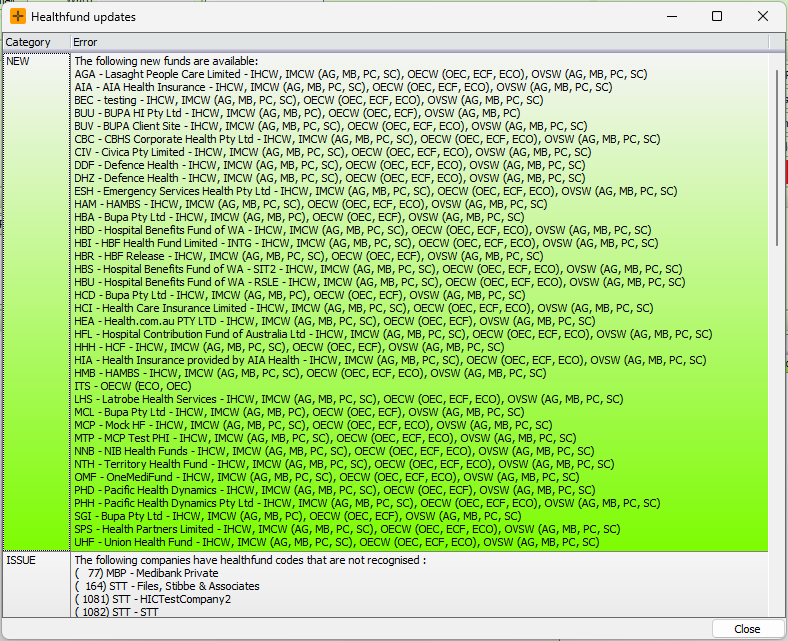
Task: Click line '(1081) STT - HICTestCompany2'
Action: [x=152, y=599]
